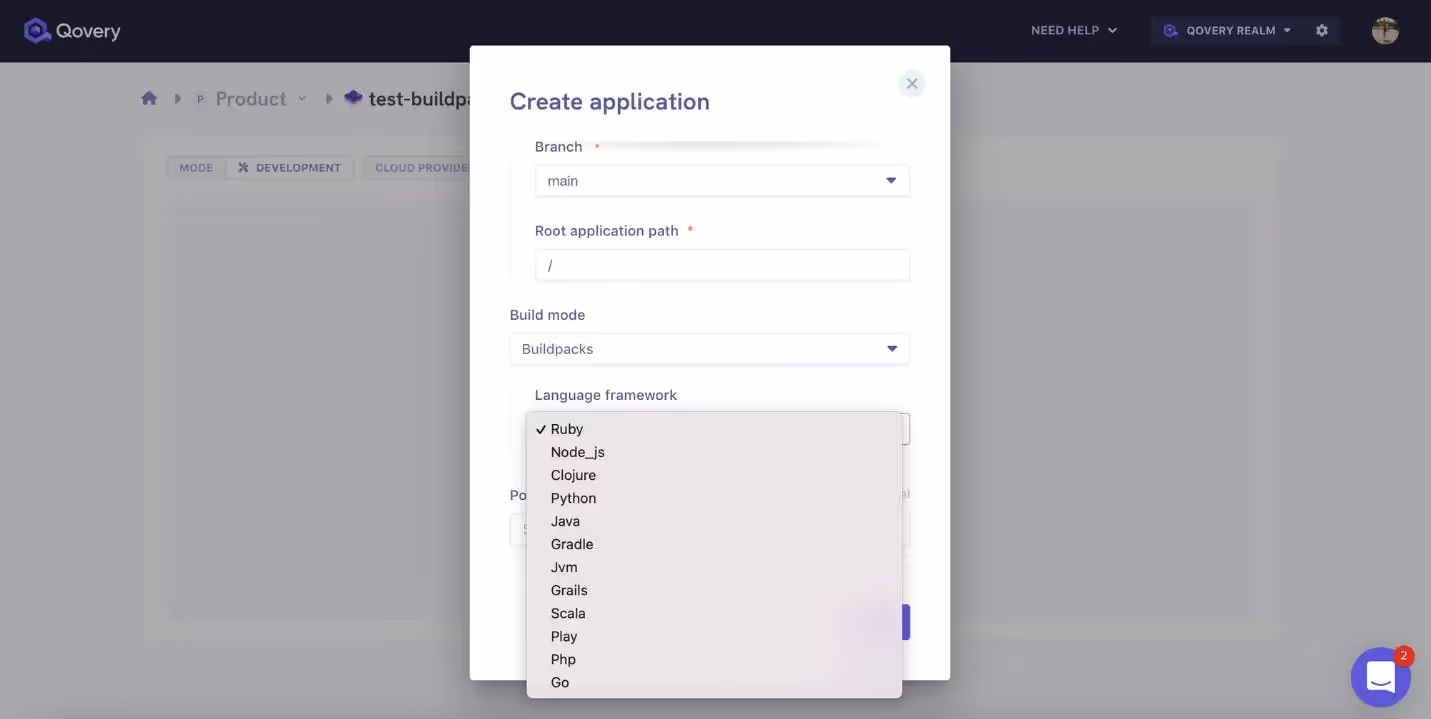Open the QOVERY REALM organization switcher

(1227, 31)
